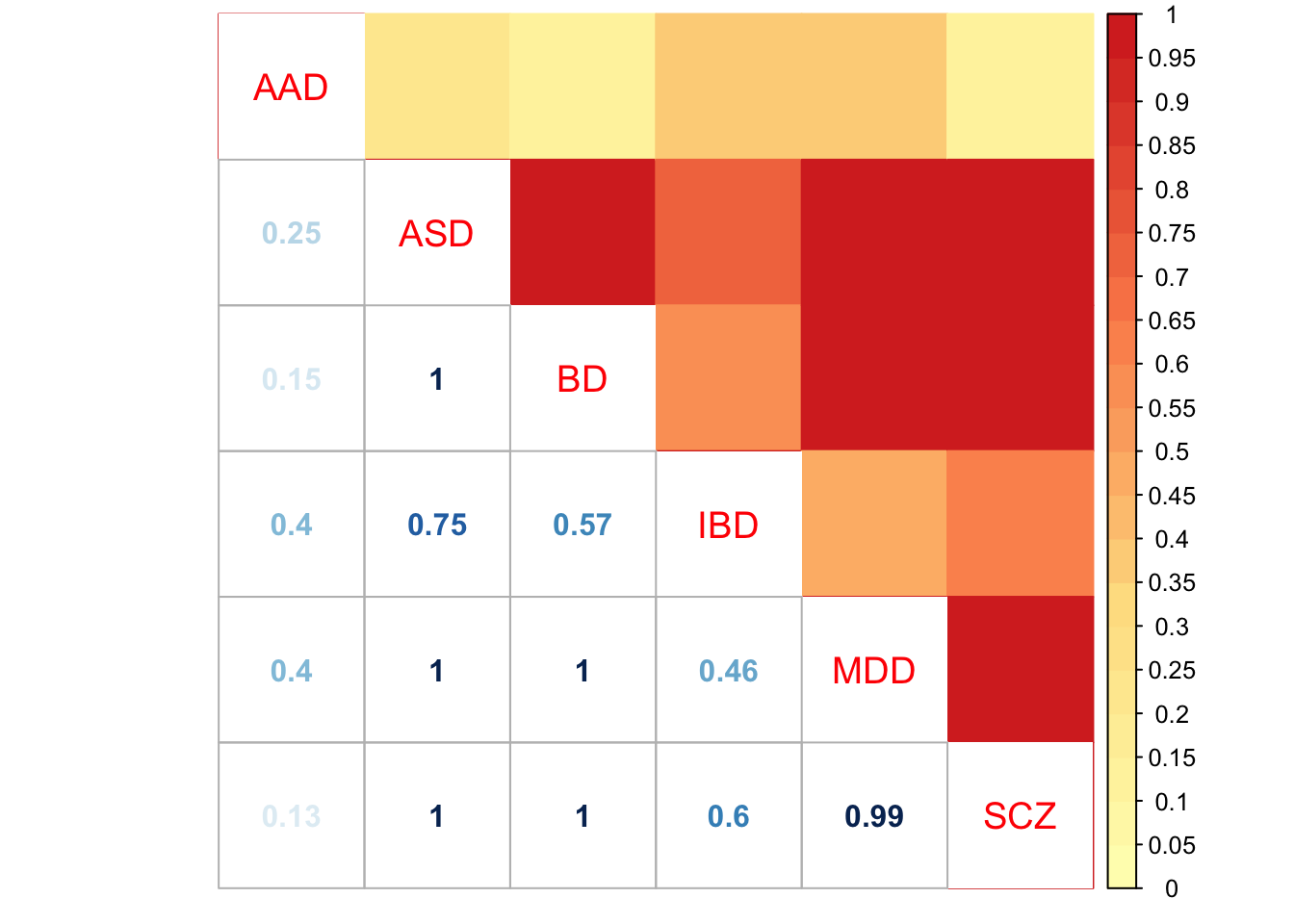Image resolution: width=1294 pixels, height=924 pixels.
Task: Click the 0.99 value in the SCZ row
Action: (x=873, y=816)
